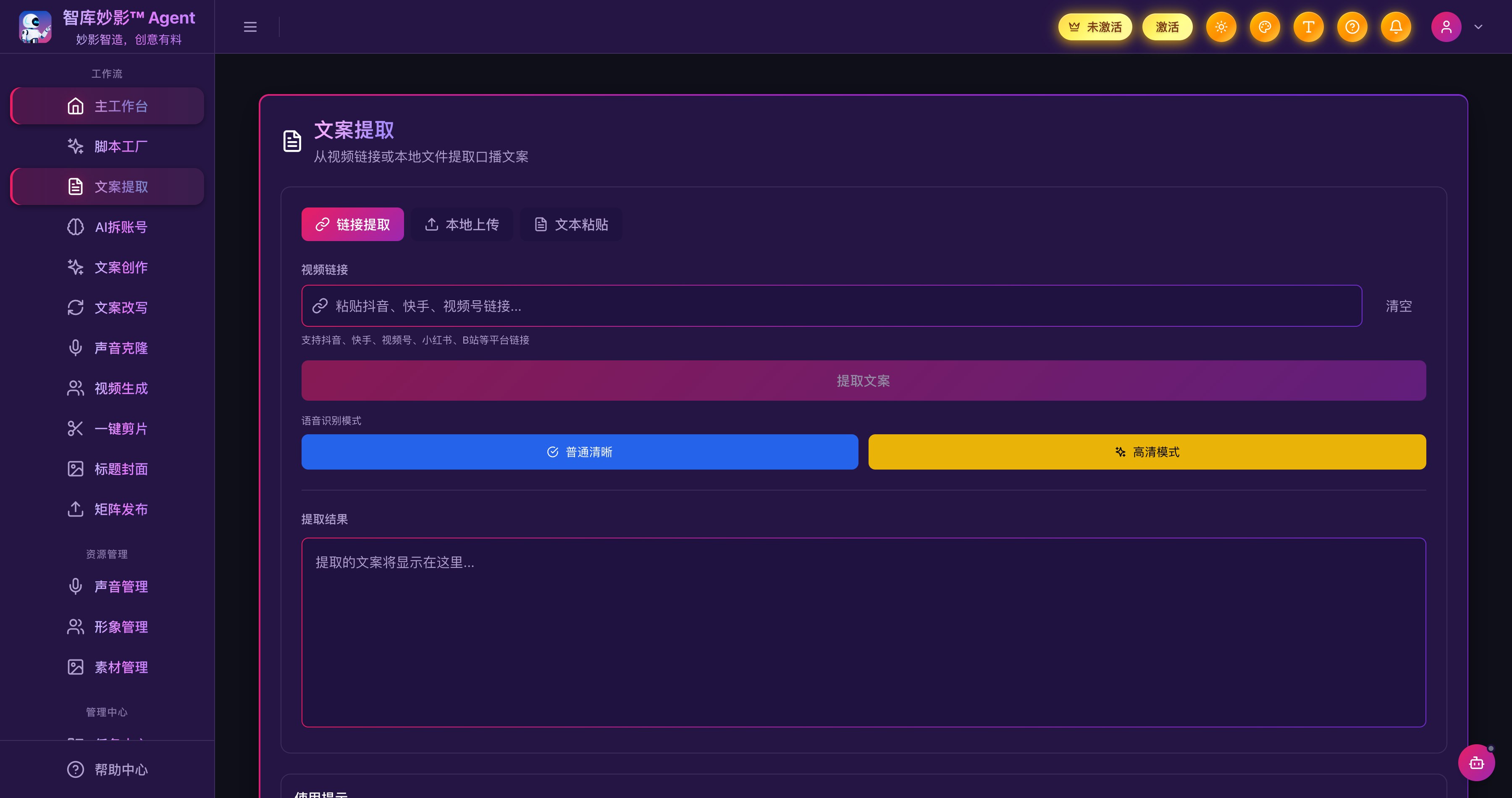Viewport: 1512px width, 798px height.
Task: Click 清空 to clear the link
Action: (x=1399, y=306)
